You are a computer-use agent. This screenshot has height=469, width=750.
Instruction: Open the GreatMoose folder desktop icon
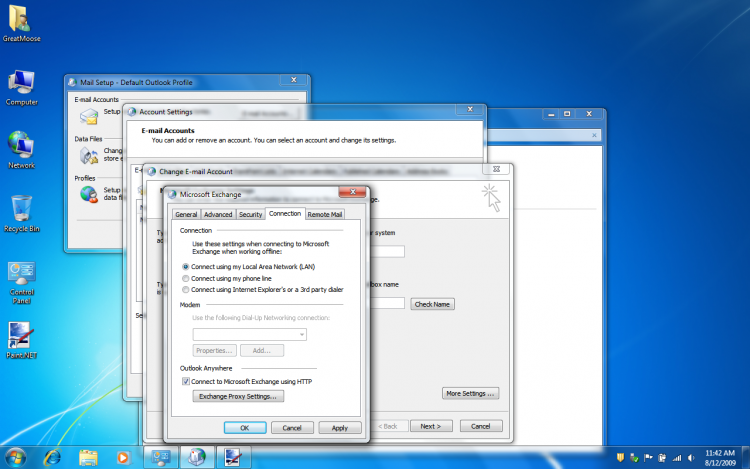click(21, 23)
